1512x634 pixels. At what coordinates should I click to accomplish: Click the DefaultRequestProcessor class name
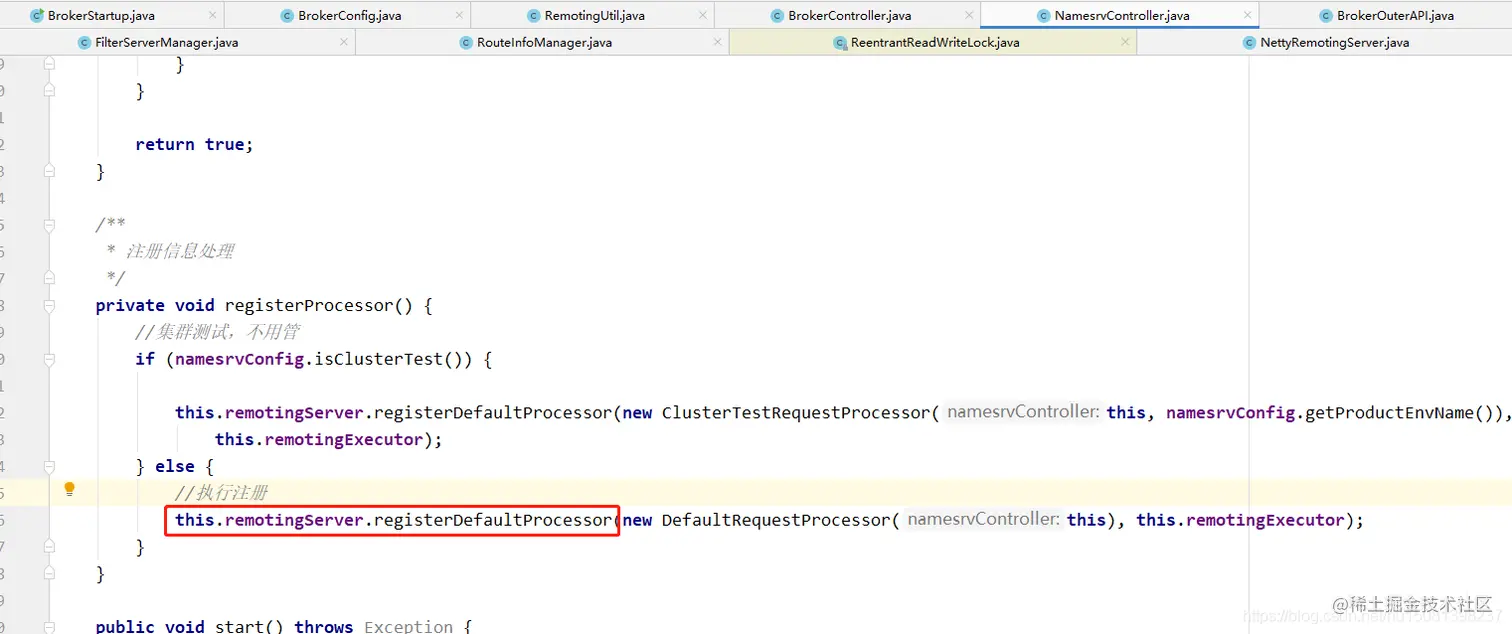(776, 520)
